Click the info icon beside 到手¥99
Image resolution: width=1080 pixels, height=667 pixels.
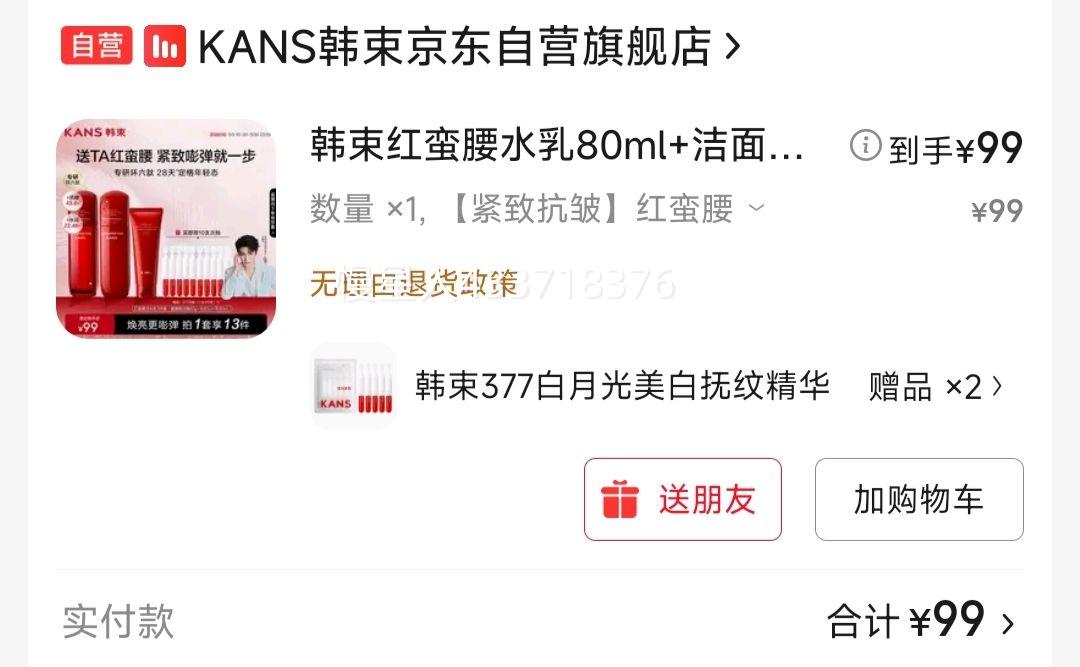pos(865,145)
